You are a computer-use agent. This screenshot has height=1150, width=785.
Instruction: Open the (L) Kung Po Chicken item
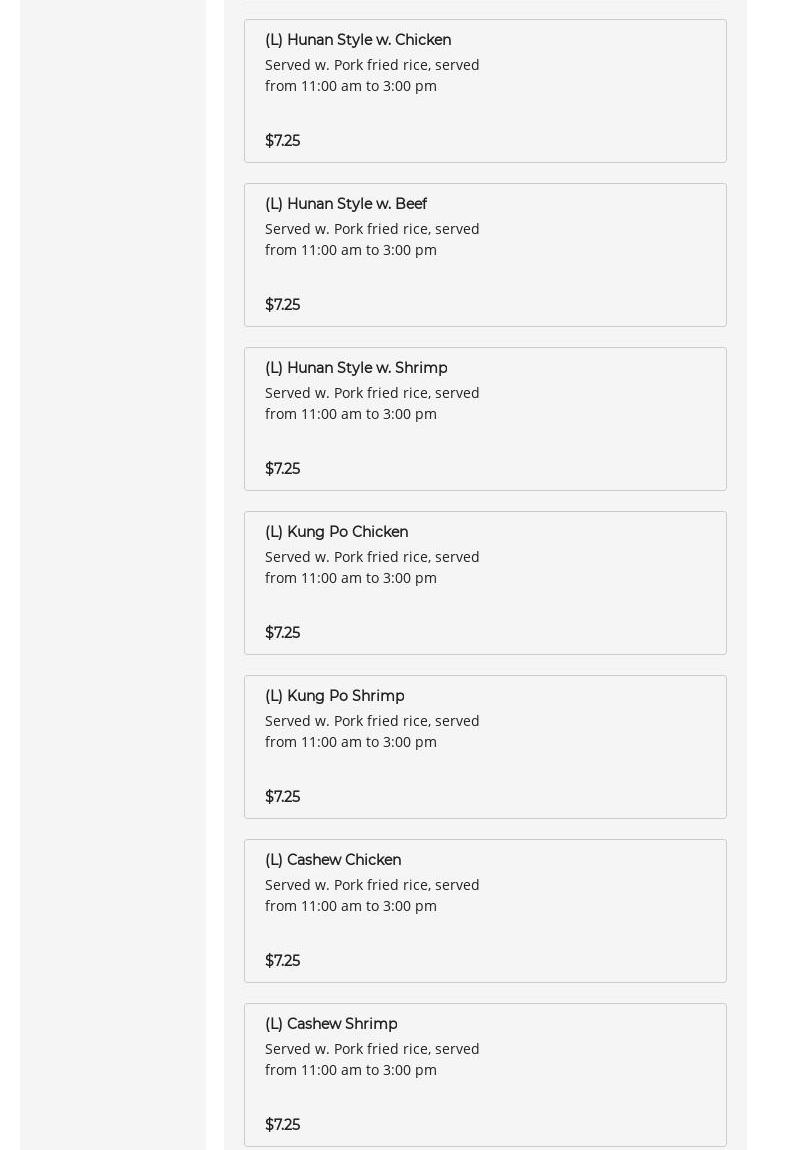tap(336, 532)
